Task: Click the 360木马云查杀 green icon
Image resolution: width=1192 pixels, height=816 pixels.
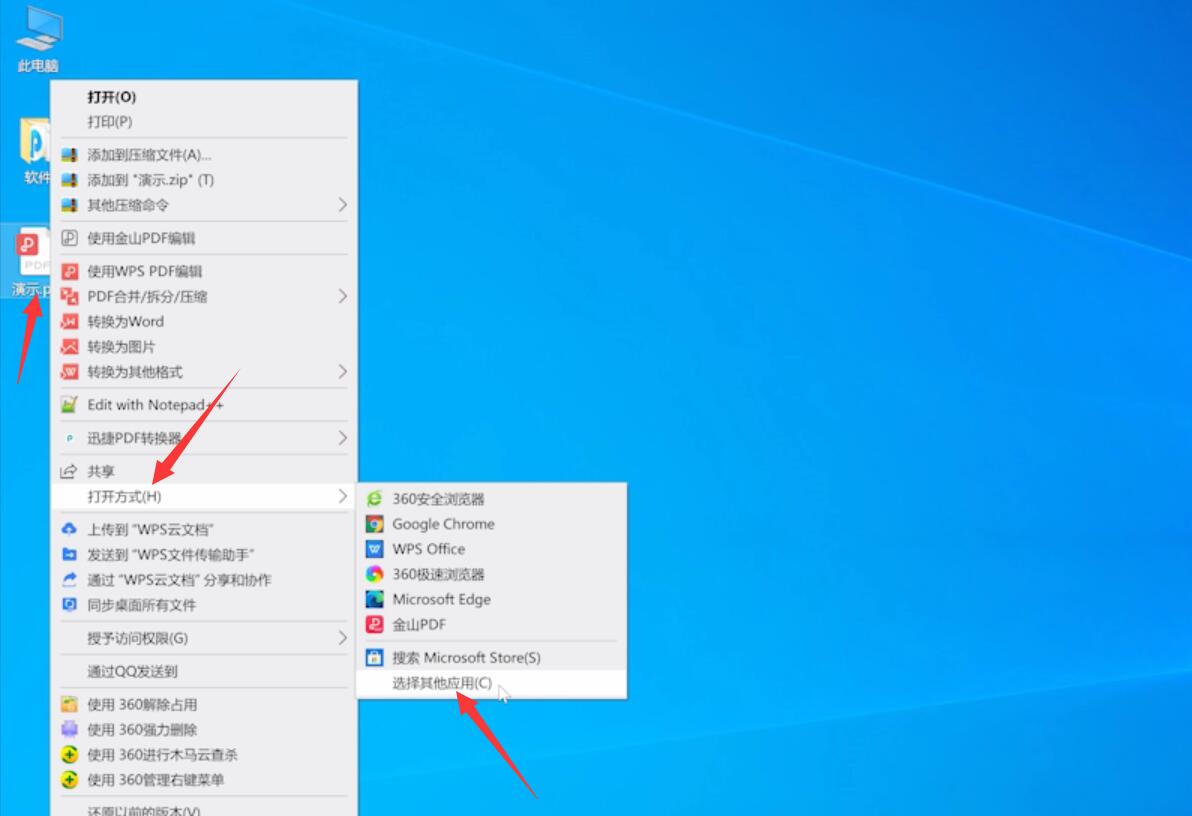Action: tap(69, 754)
